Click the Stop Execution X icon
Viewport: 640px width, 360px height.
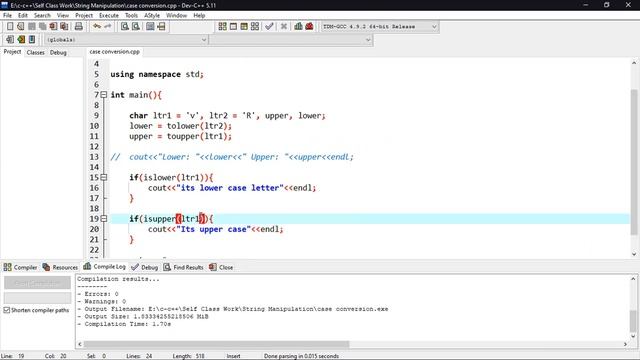click(284, 27)
